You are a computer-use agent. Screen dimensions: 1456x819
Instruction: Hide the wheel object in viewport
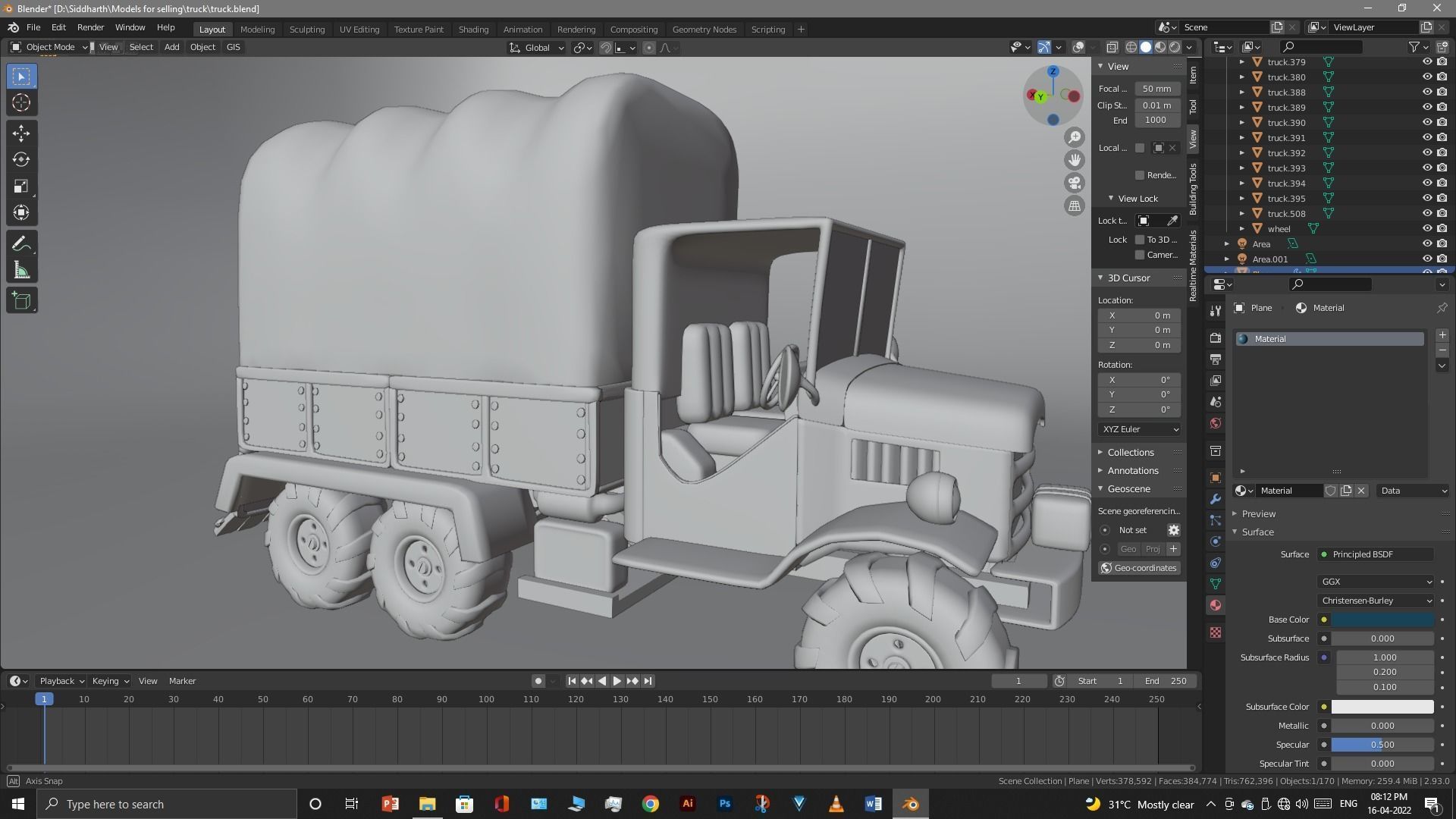pos(1426,229)
